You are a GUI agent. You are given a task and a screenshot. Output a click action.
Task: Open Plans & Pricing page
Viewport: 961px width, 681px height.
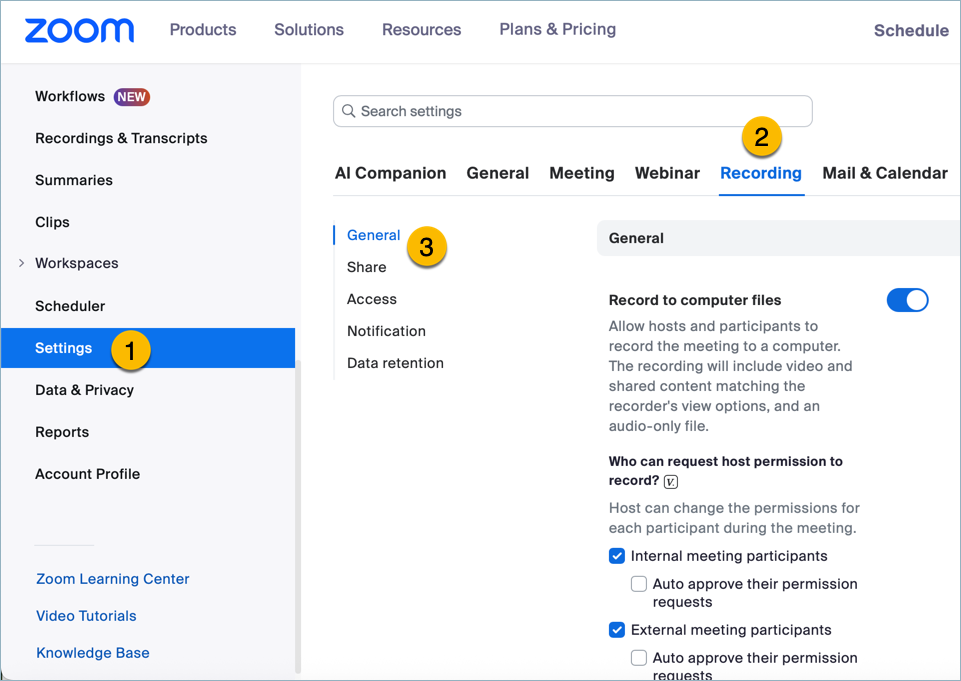point(558,29)
